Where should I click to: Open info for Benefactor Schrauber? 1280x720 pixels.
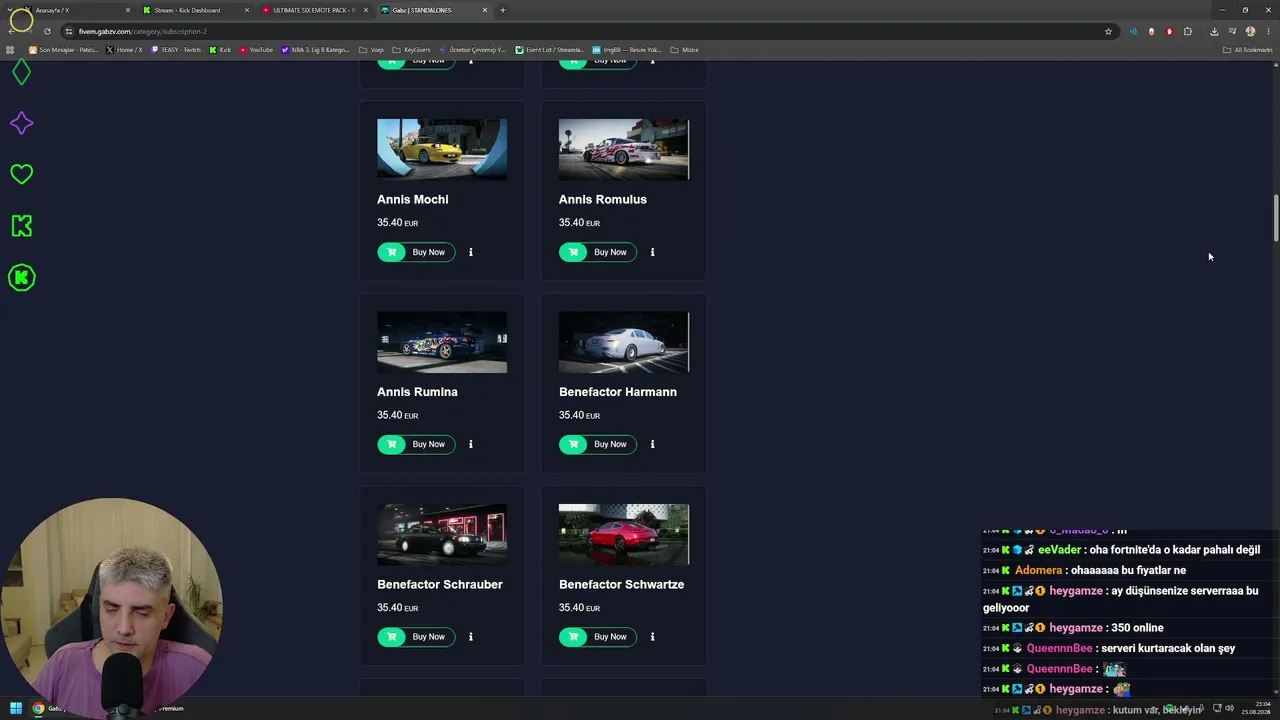click(x=471, y=636)
